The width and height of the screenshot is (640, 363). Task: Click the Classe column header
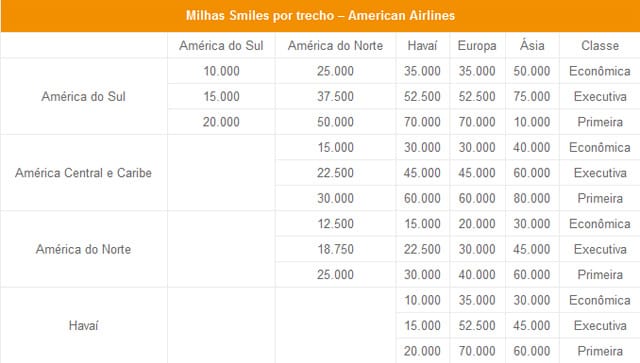click(x=600, y=45)
